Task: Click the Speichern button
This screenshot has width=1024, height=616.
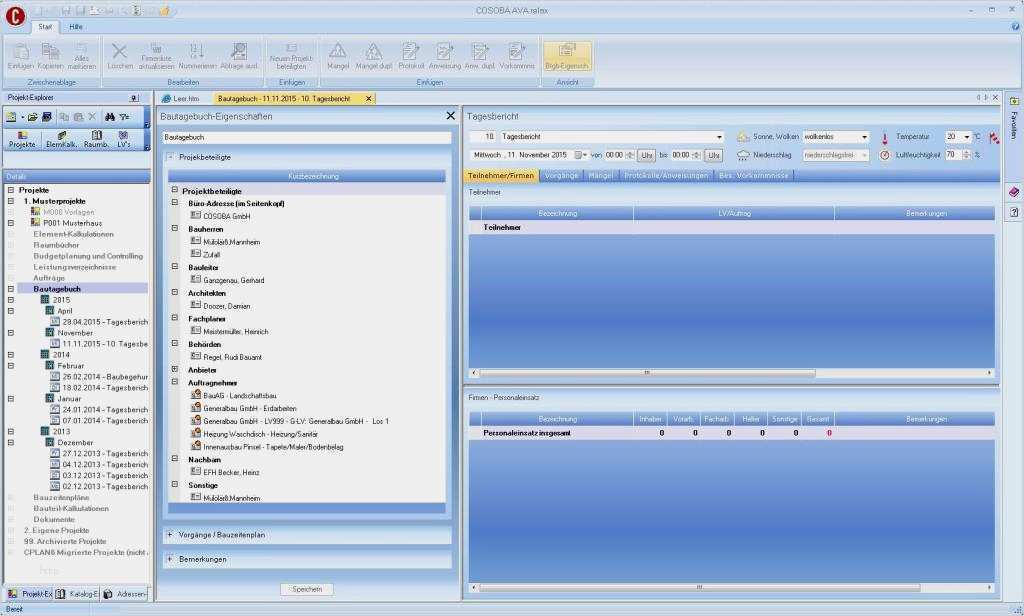Action: (306, 589)
